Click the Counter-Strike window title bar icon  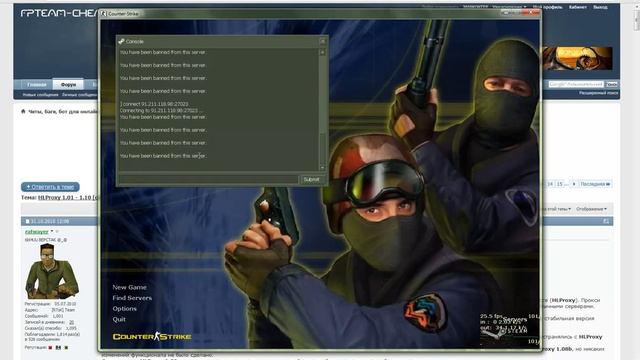(x=104, y=13)
